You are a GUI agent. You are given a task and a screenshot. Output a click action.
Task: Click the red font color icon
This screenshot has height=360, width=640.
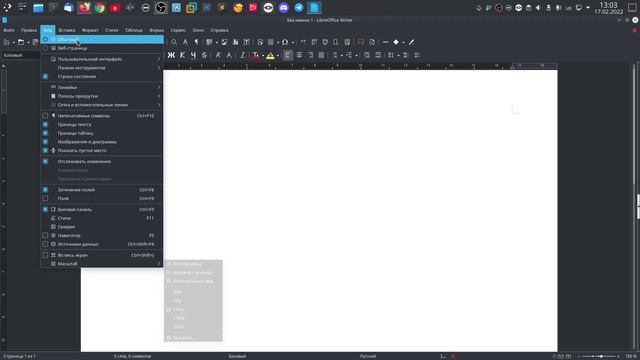coord(256,56)
